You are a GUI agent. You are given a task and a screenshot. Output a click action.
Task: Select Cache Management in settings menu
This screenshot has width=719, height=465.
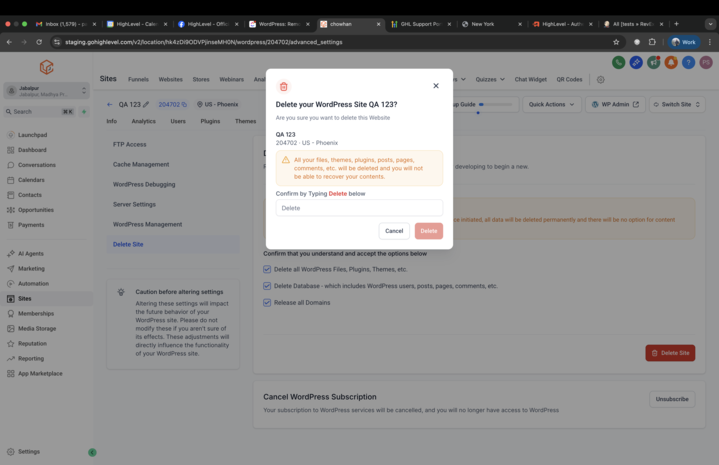click(141, 164)
